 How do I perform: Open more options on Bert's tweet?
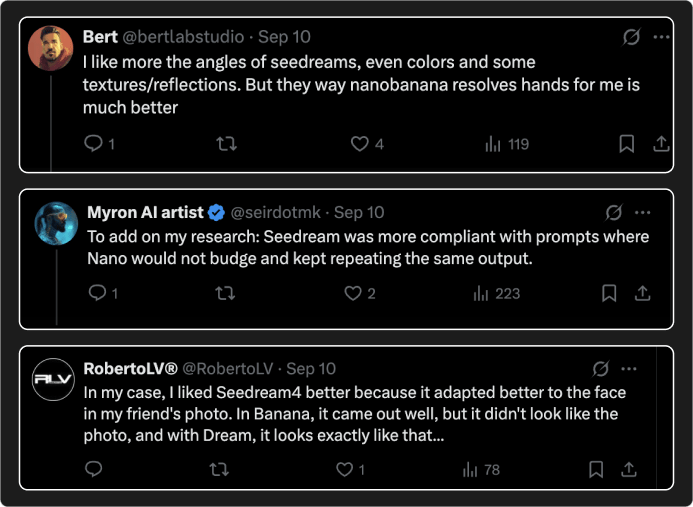[x=661, y=37]
